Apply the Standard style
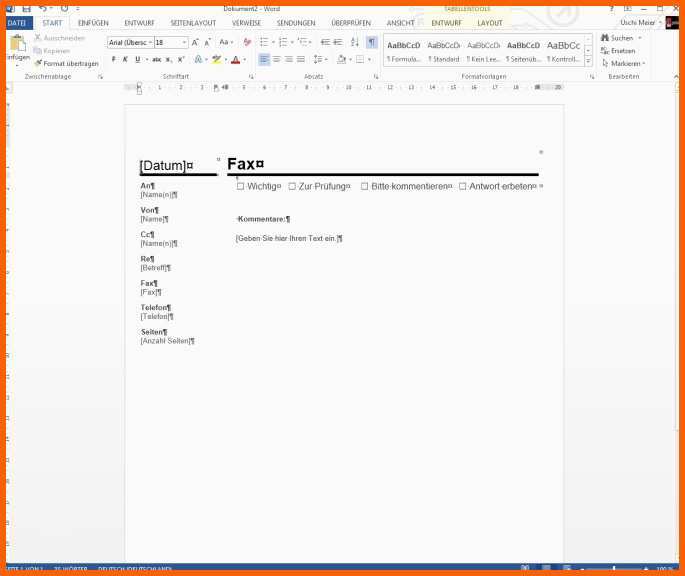Viewport: 685px width, 576px height. pyautogui.click(x=443, y=51)
